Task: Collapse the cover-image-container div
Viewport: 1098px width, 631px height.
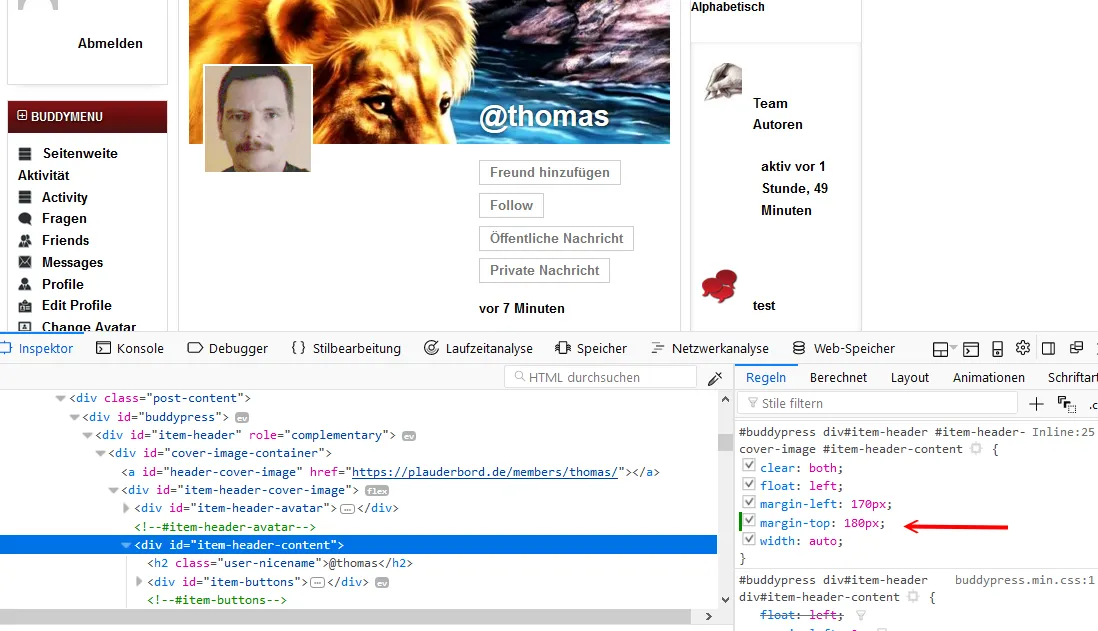Action: point(100,453)
